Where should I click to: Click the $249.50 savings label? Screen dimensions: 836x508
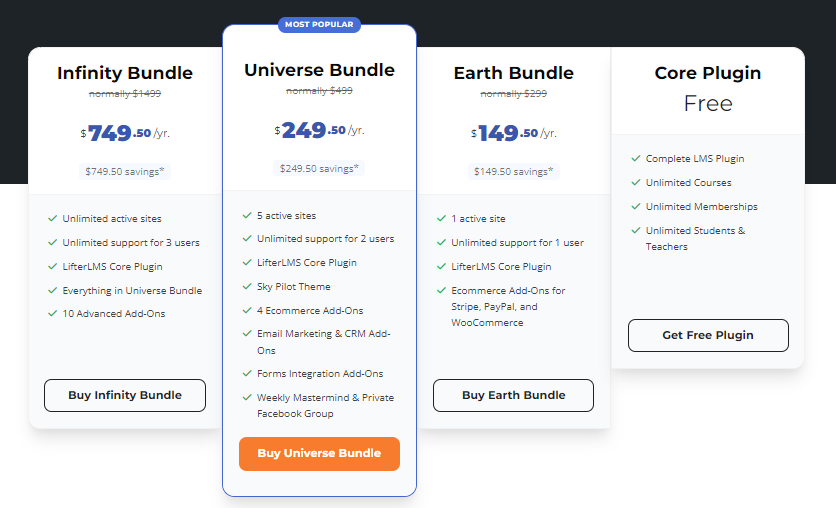[x=319, y=169]
